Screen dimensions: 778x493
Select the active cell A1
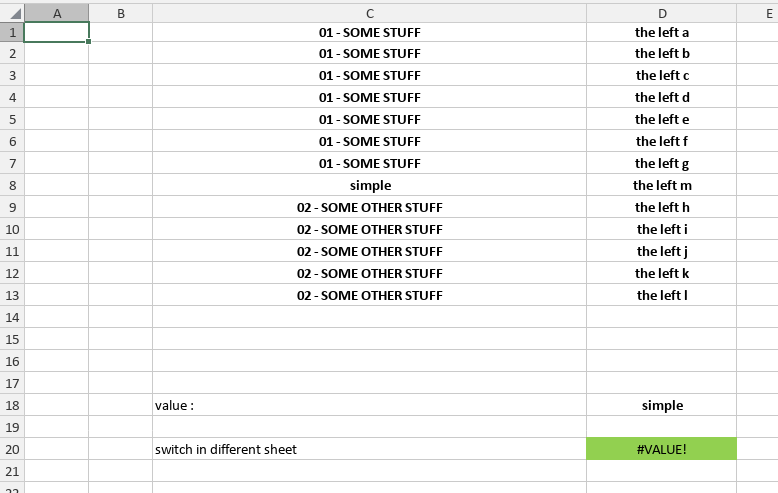[x=57, y=32]
